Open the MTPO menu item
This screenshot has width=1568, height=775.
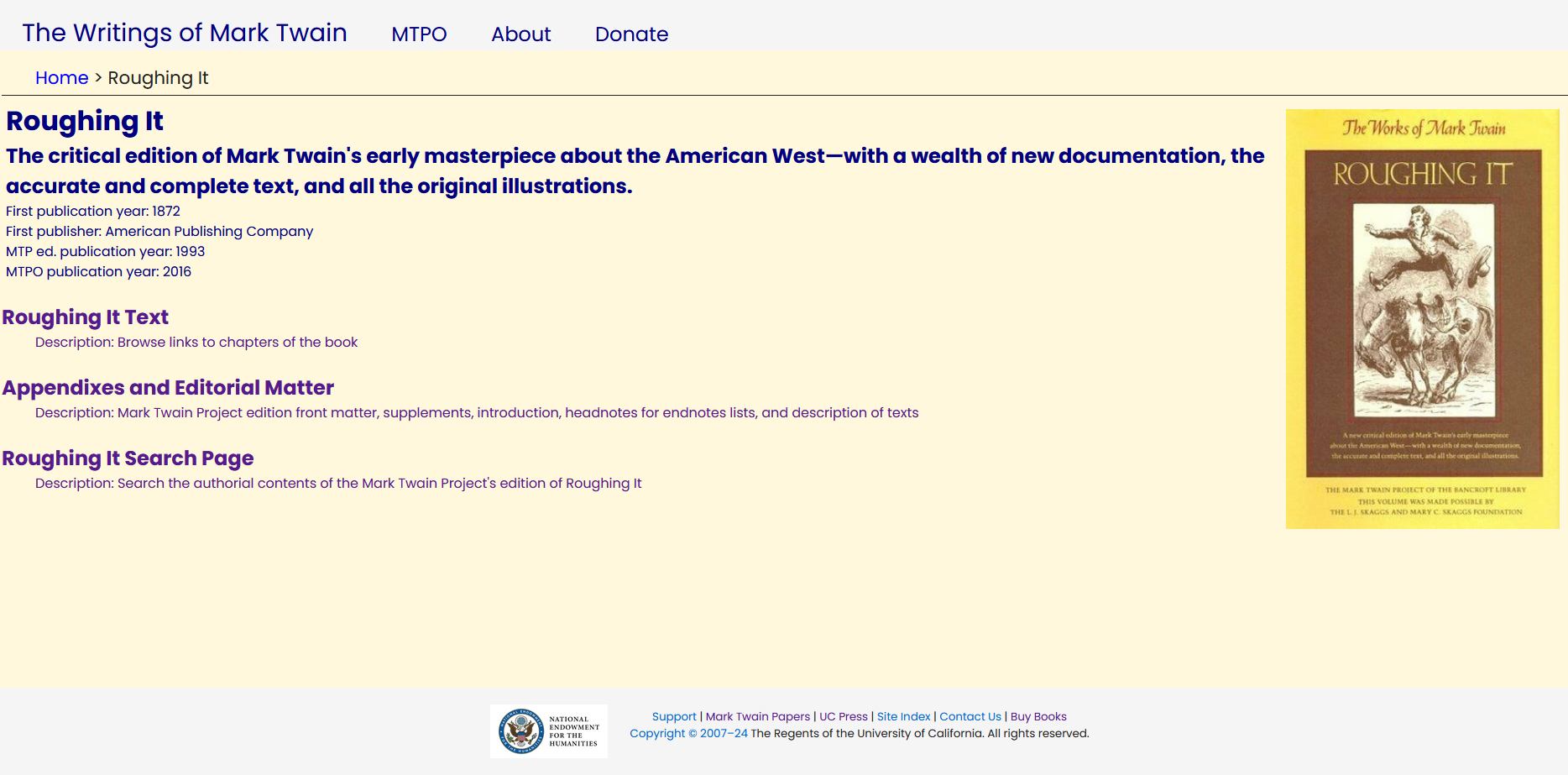tap(419, 34)
